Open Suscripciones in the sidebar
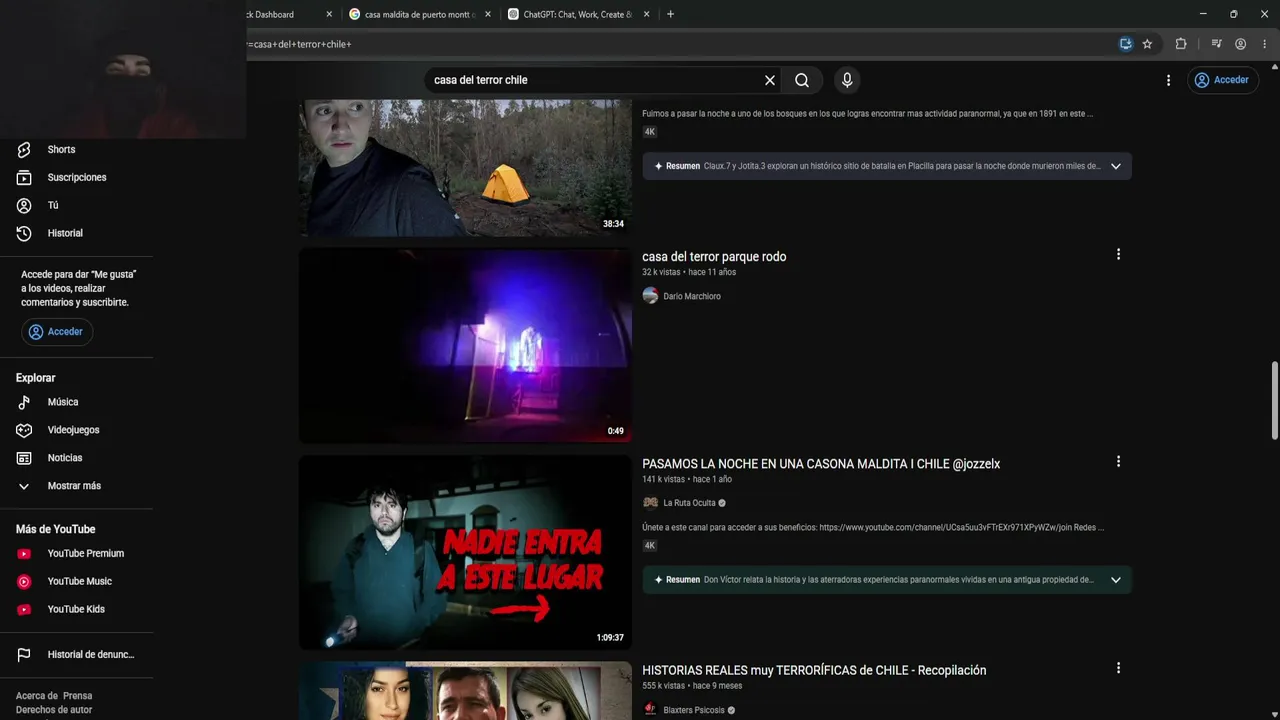Viewport: 1280px width, 720px height. pos(76,177)
